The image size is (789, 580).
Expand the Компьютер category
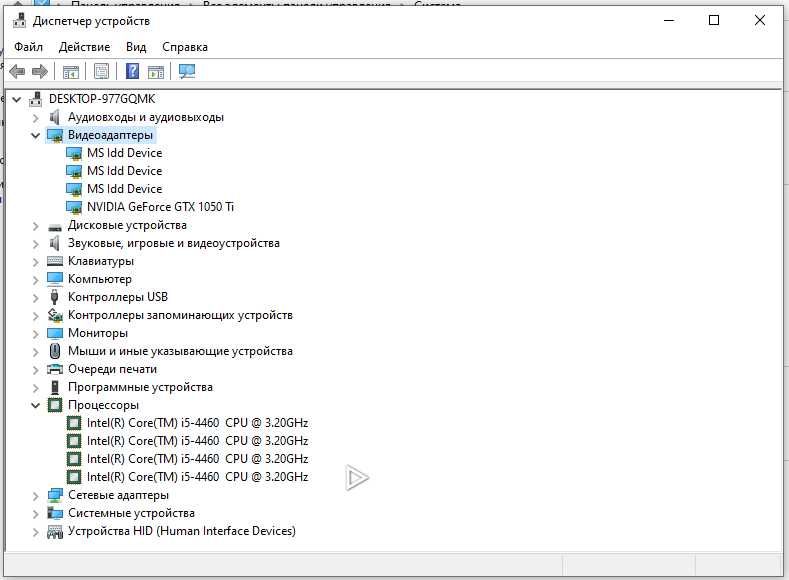(x=35, y=280)
